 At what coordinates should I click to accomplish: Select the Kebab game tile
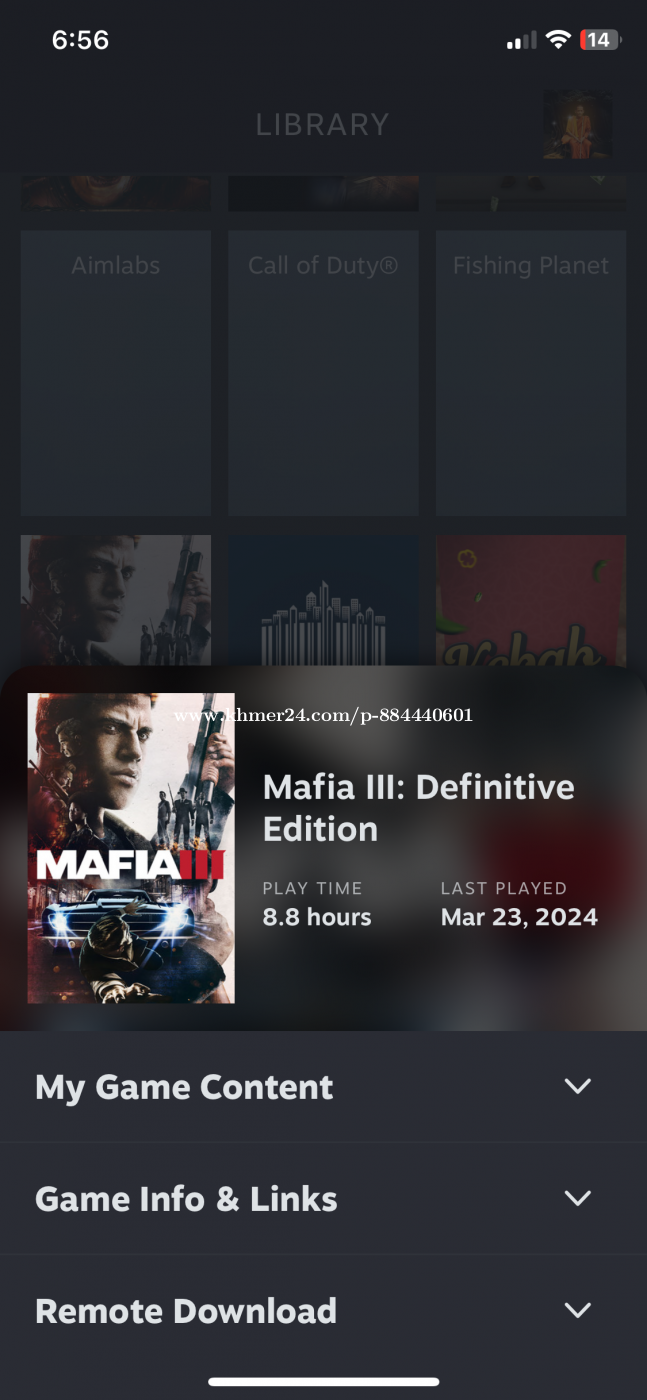(x=531, y=600)
